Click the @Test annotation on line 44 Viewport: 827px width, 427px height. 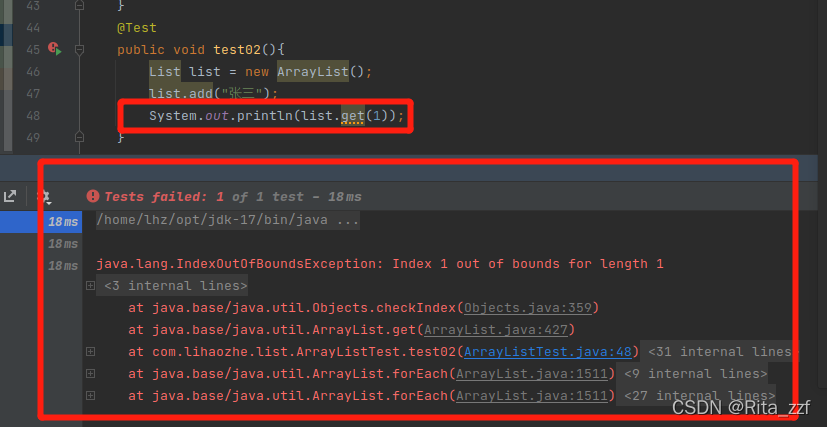[137, 27]
